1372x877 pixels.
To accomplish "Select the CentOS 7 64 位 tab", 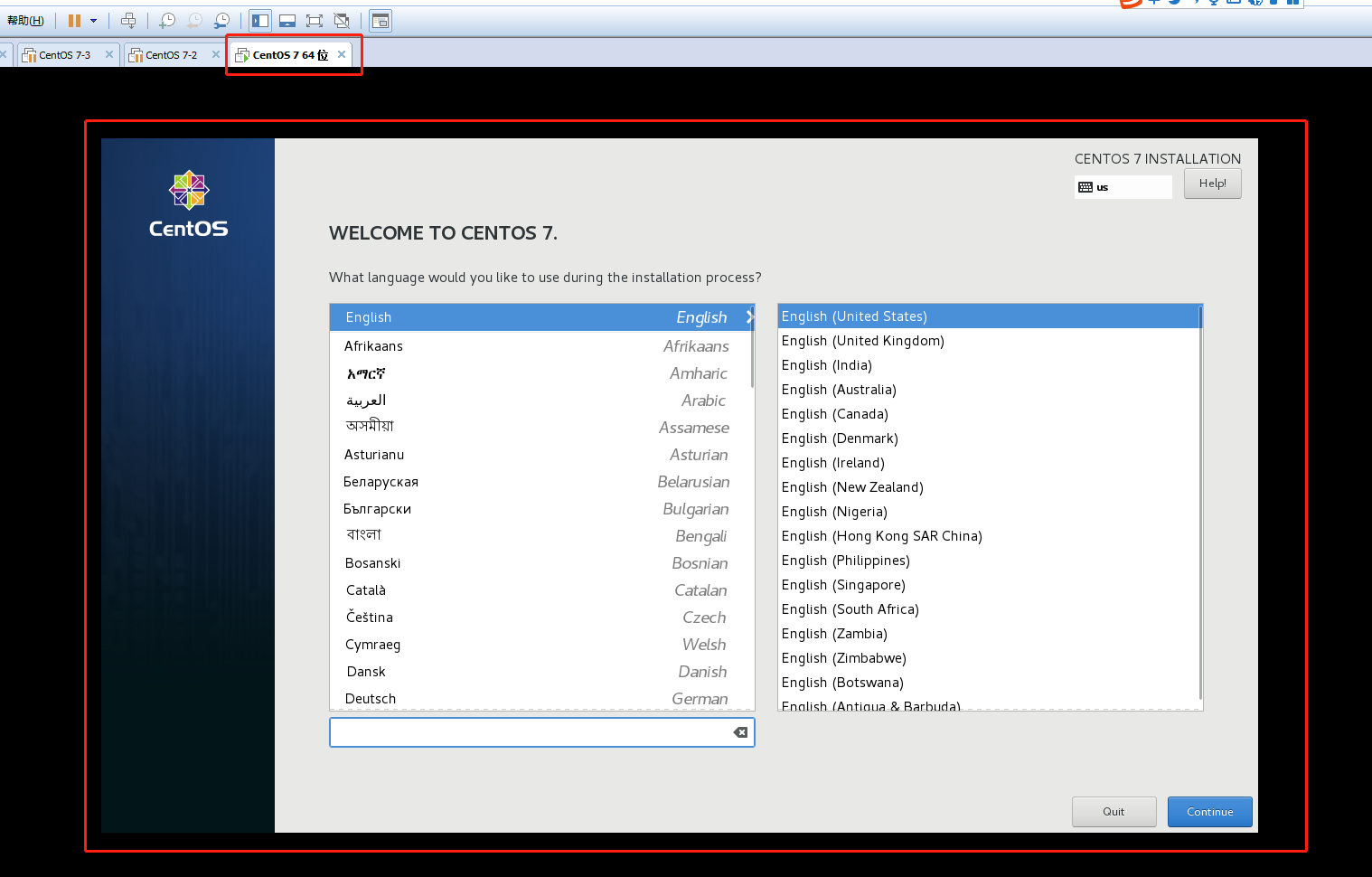I will click(x=290, y=55).
